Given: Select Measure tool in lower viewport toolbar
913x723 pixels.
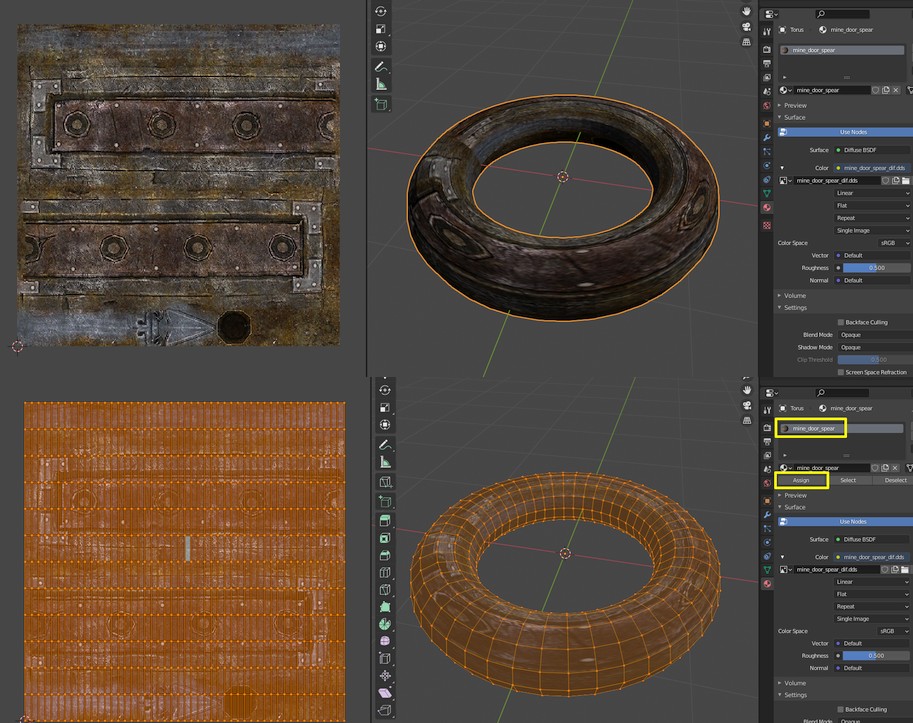Looking at the screenshot, I should point(385,462).
